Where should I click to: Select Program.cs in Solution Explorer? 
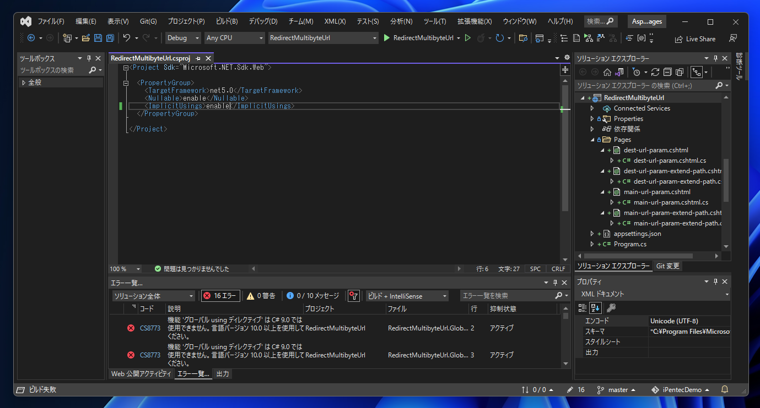click(630, 244)
